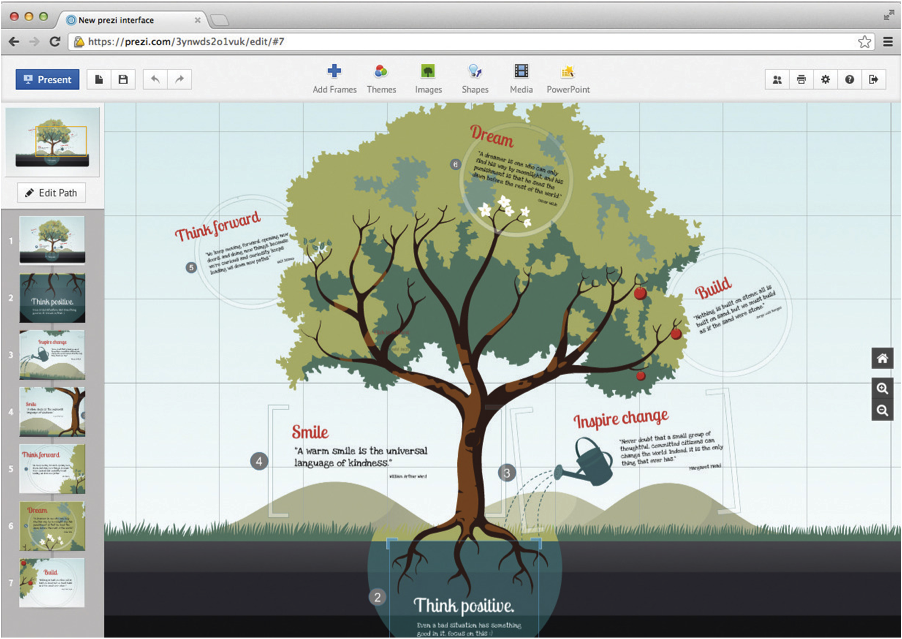
Task: Click the path step 4 marker beside Smile
Action: (260, 461)
